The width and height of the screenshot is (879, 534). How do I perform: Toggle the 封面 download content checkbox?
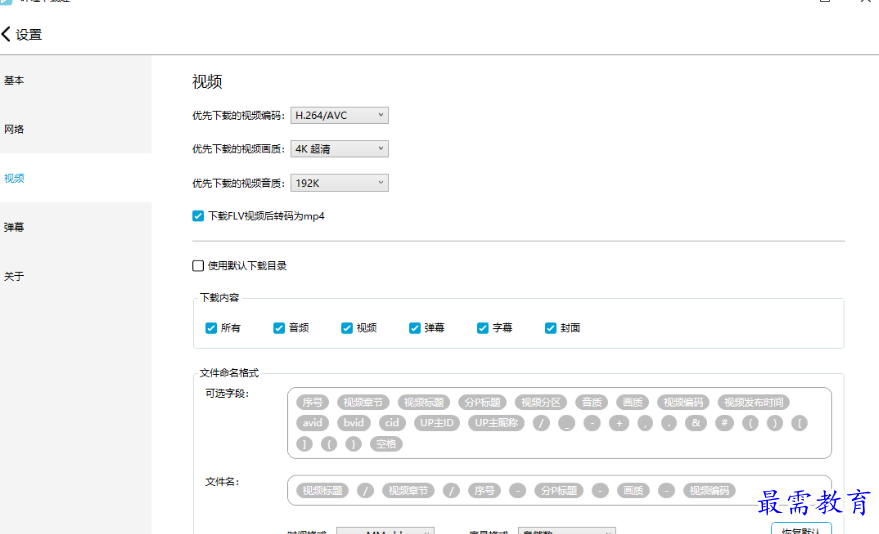tap(550, 328)
